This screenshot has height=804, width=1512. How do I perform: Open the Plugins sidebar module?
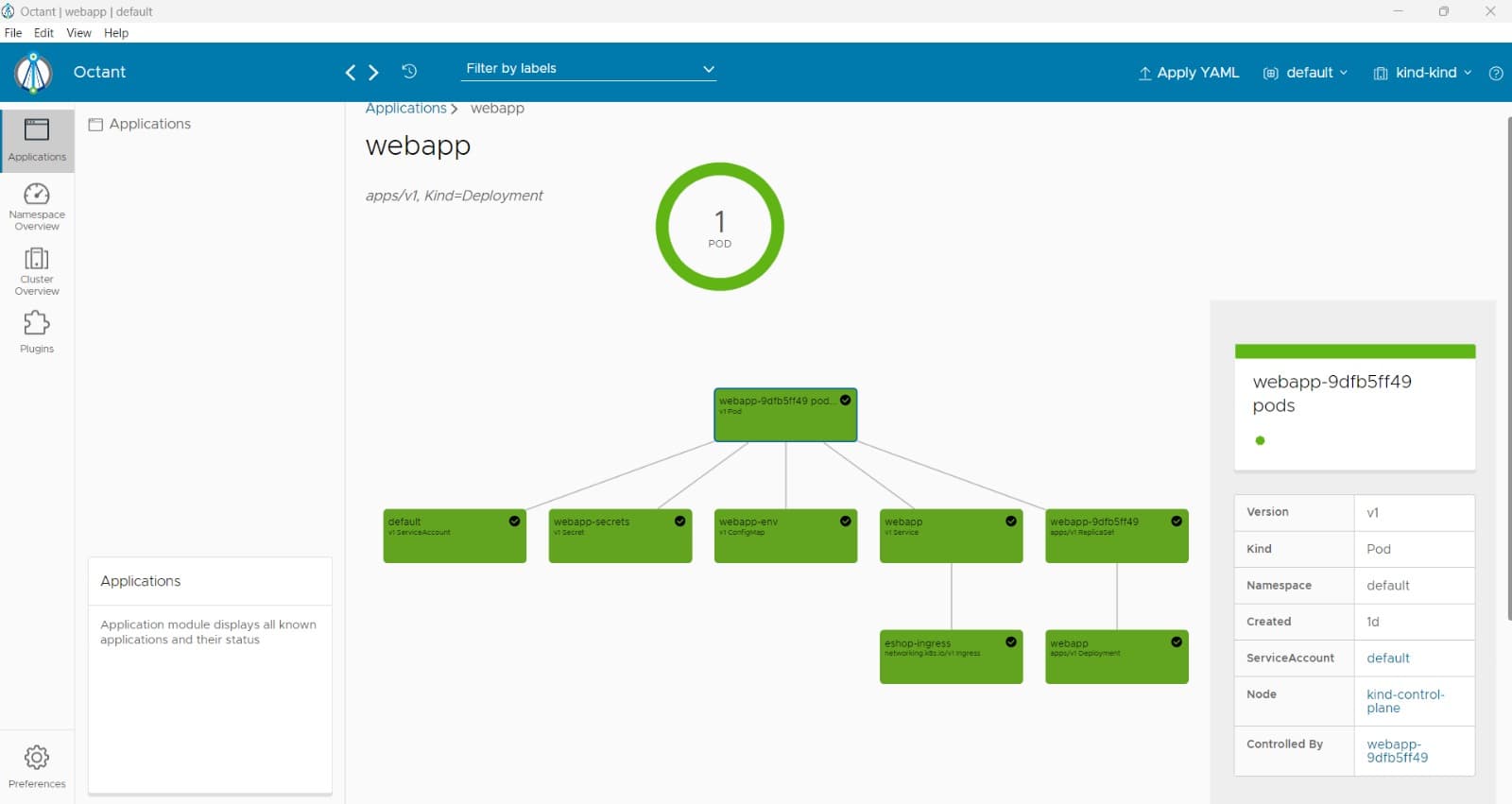[37, 333]
